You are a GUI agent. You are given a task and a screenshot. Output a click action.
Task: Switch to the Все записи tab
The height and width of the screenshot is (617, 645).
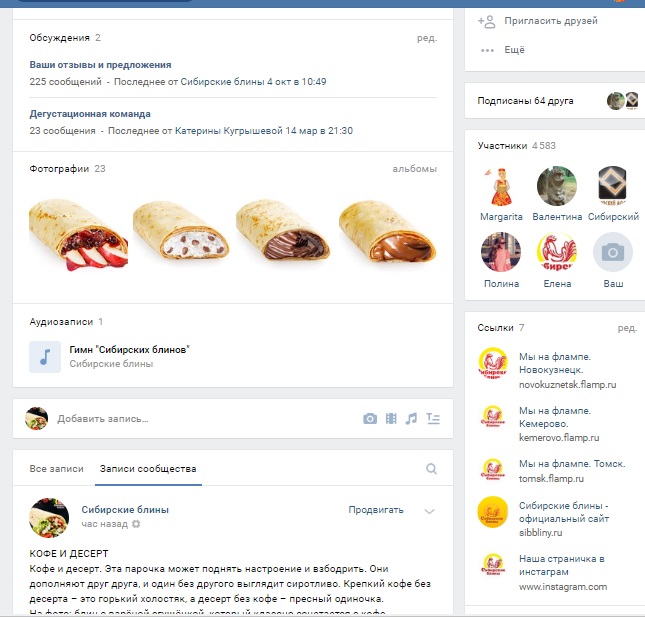56,469
